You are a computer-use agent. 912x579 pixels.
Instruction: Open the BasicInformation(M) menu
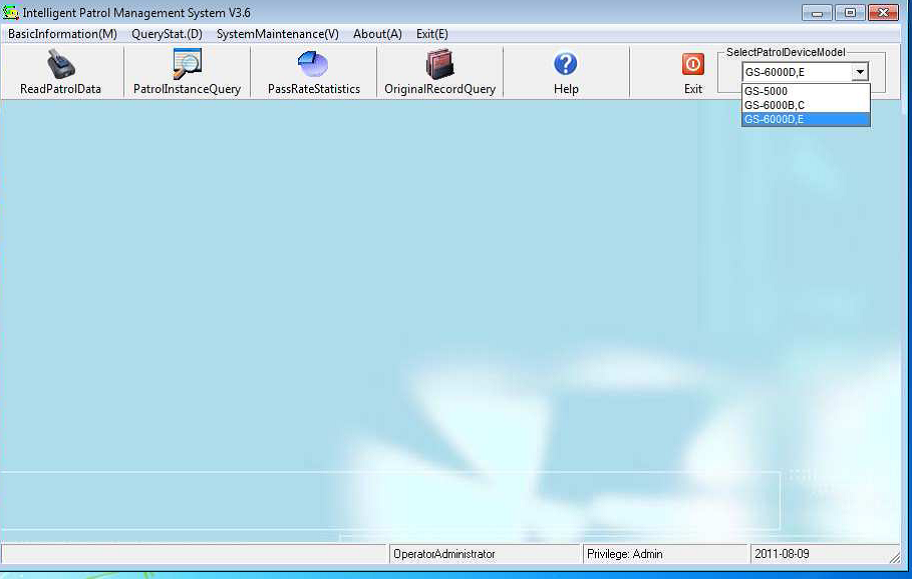(62, 34)
